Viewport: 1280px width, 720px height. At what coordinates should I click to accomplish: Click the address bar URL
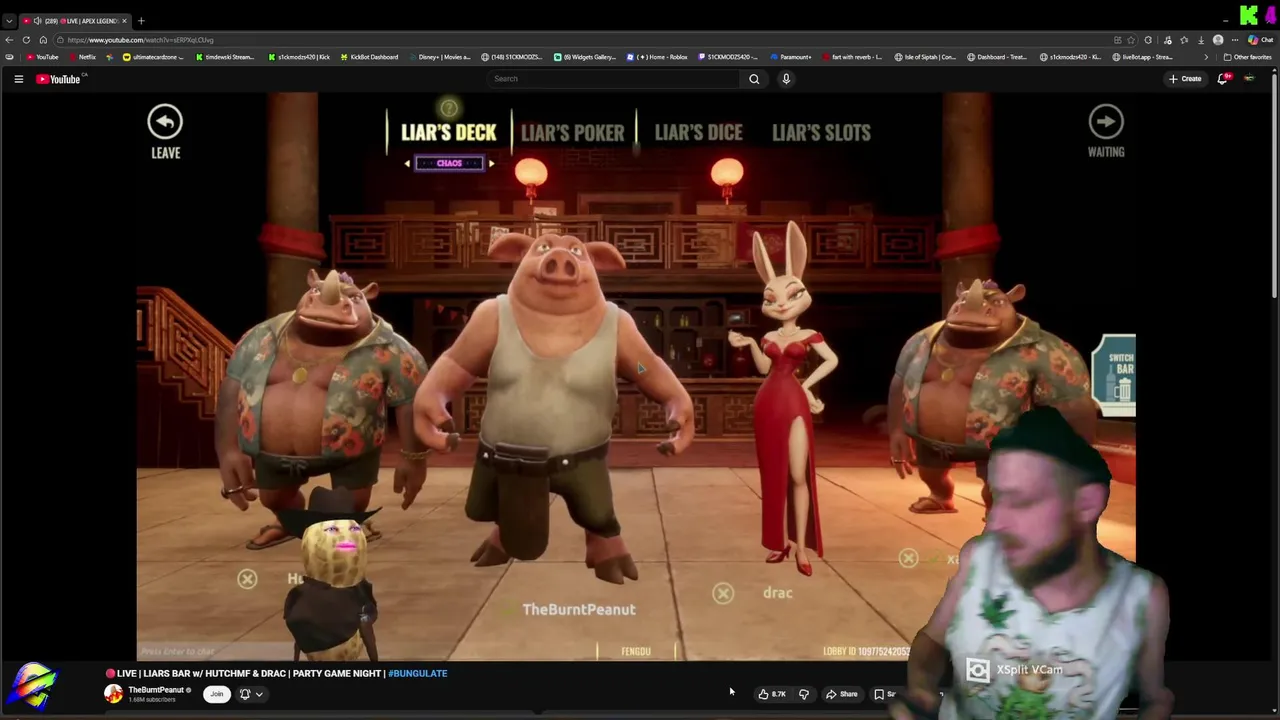coord(140,40)
